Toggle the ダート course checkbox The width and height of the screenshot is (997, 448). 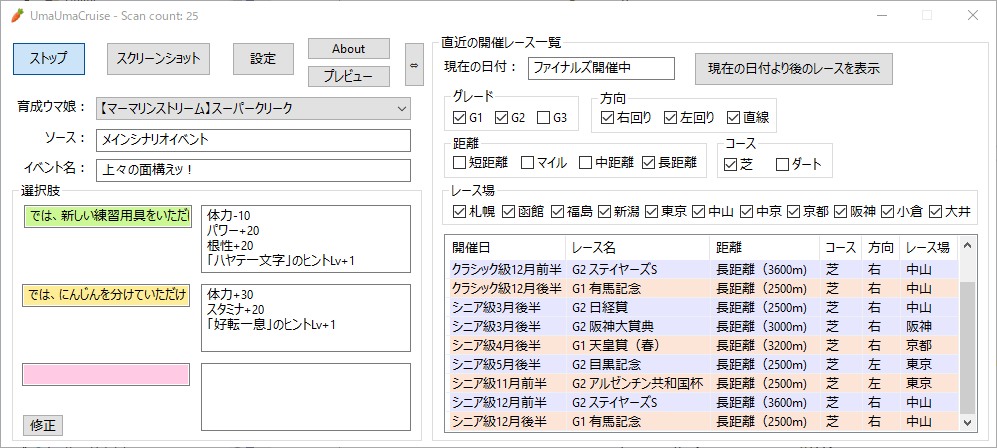(782, 163)
